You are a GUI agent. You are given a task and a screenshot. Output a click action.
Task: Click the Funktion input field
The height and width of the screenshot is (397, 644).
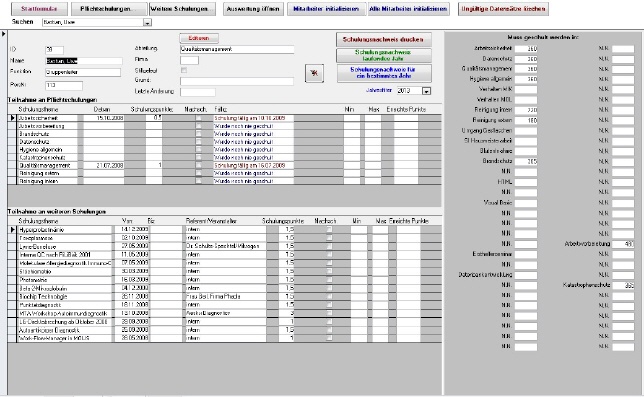83,72
